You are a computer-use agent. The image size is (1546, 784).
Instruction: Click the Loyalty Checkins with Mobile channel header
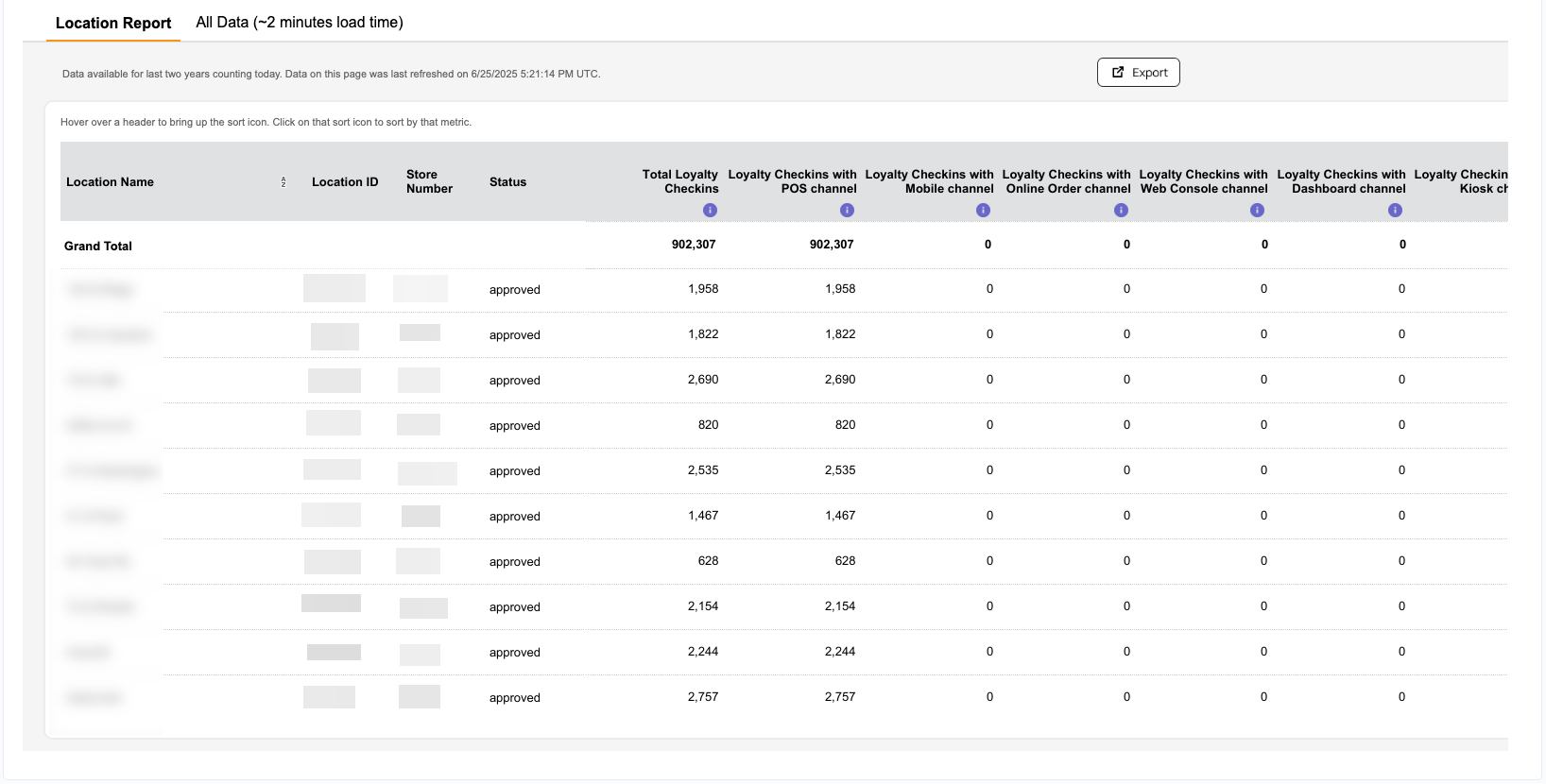[929, 181]
